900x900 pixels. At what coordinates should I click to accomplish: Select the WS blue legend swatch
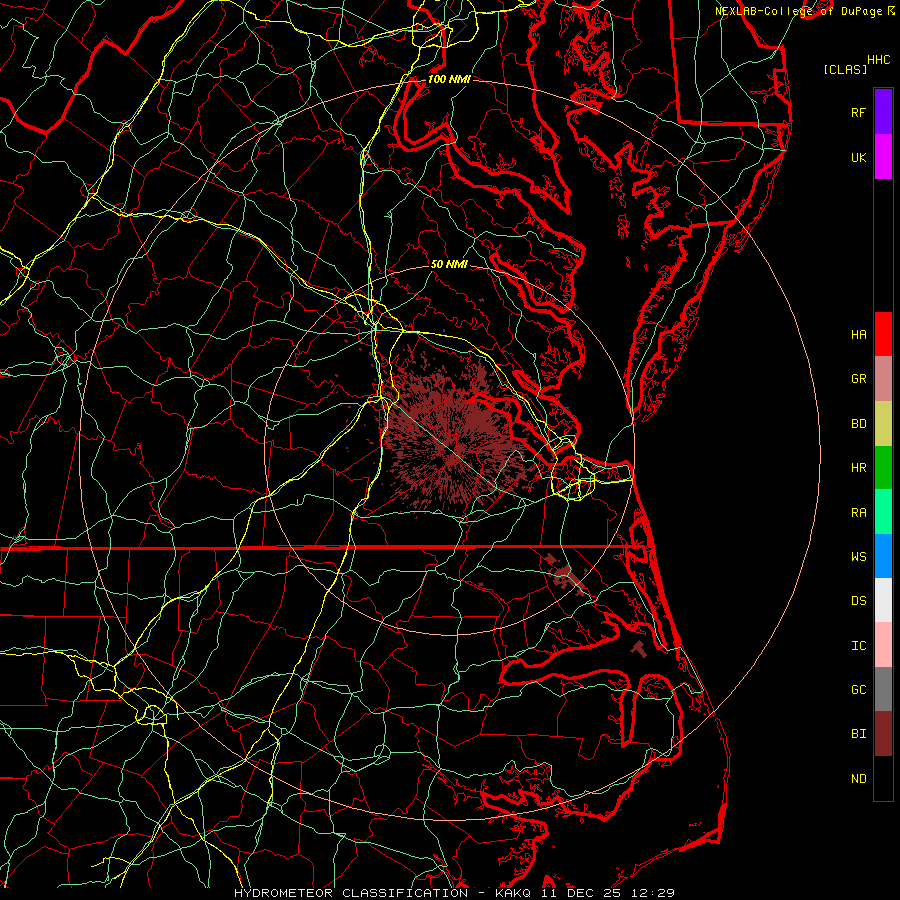pyautogui.click(x=883, y=556)
